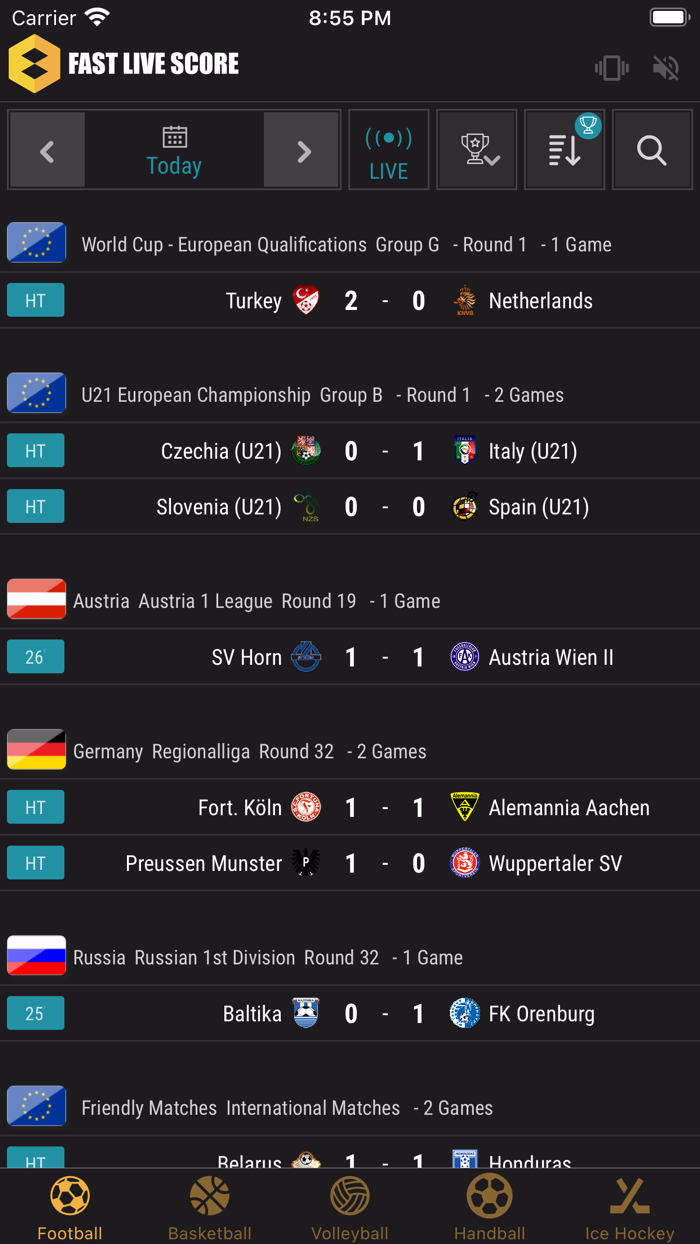Screen dimensions: 700x1244
Task: Select the Football tab
Action: coord(69,1205)
